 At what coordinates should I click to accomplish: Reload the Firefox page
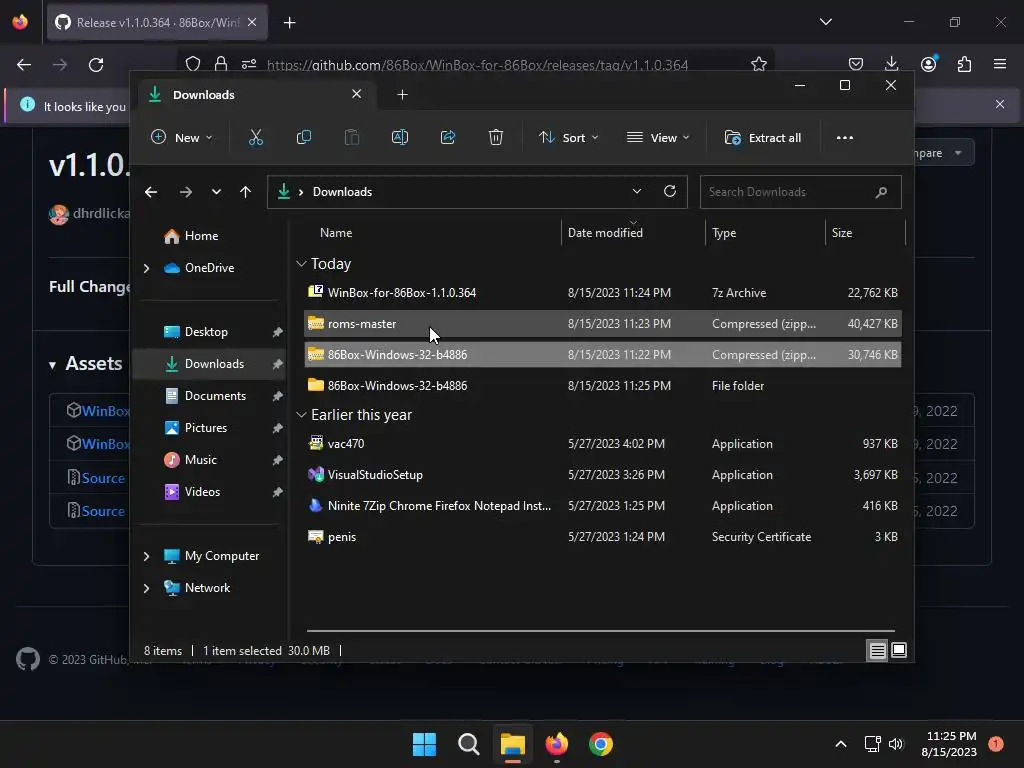point(96,65)
